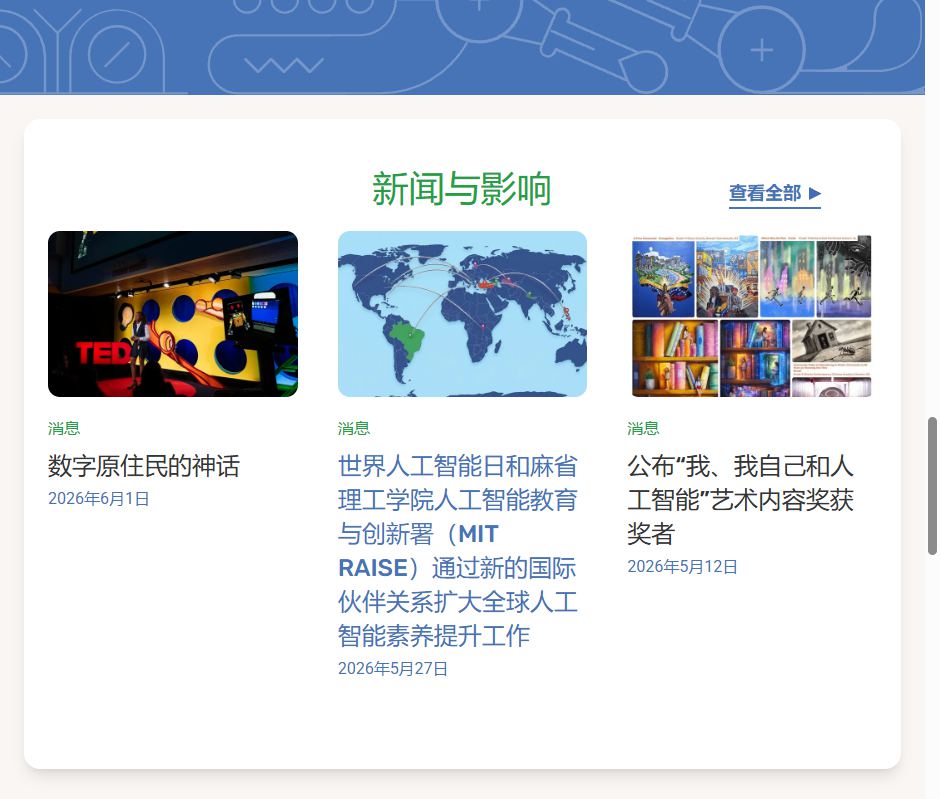Click the date 2026年5月12日
Viewport: 940px width, 799px height.
[x=682, y=566]
